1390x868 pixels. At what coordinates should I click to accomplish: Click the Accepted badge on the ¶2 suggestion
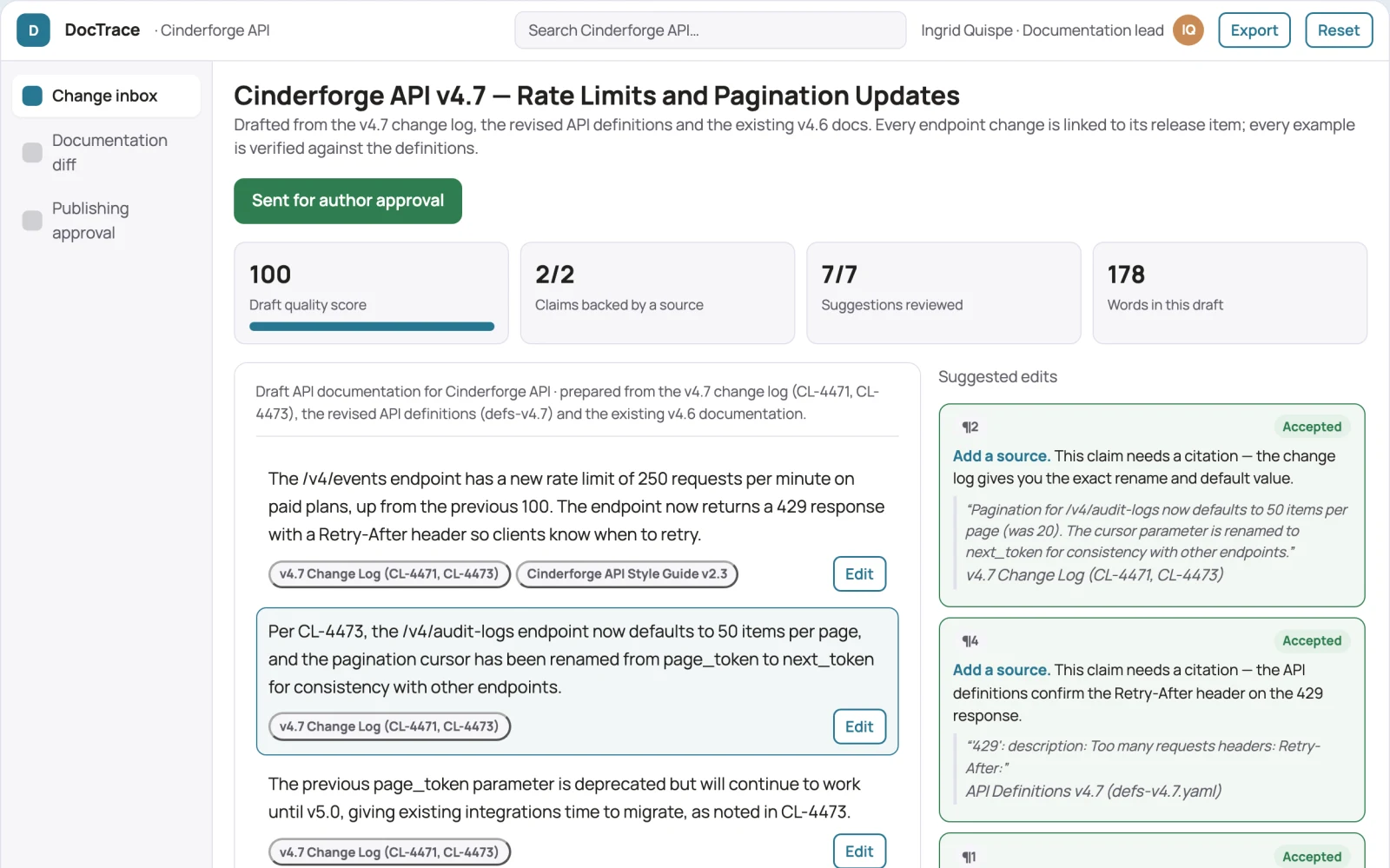[x=1312, y=427]
